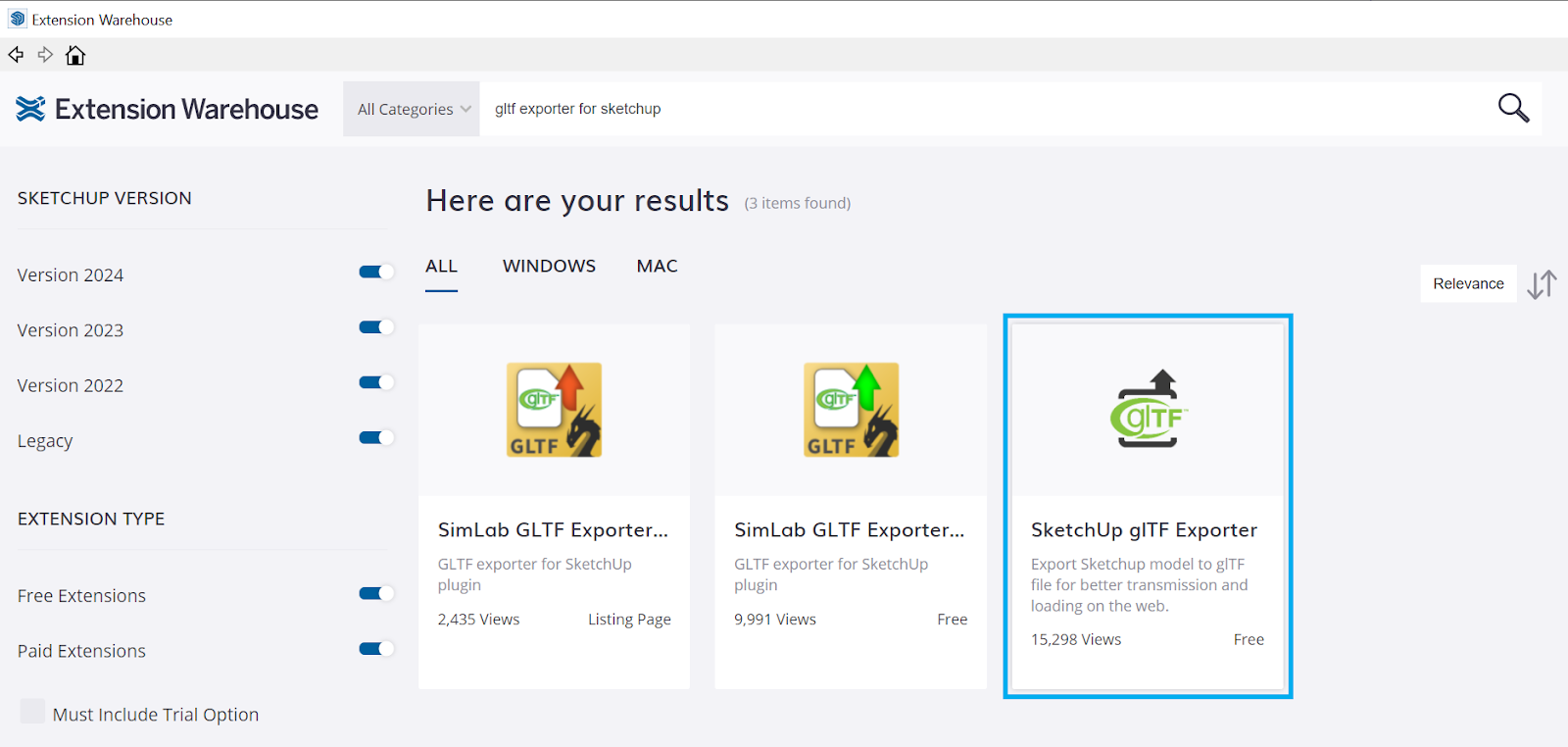This screenshot has height=747, width=1568.
Task: Open the SketchUp glTF Exporter title link
Action: [x=1144, y=529]
